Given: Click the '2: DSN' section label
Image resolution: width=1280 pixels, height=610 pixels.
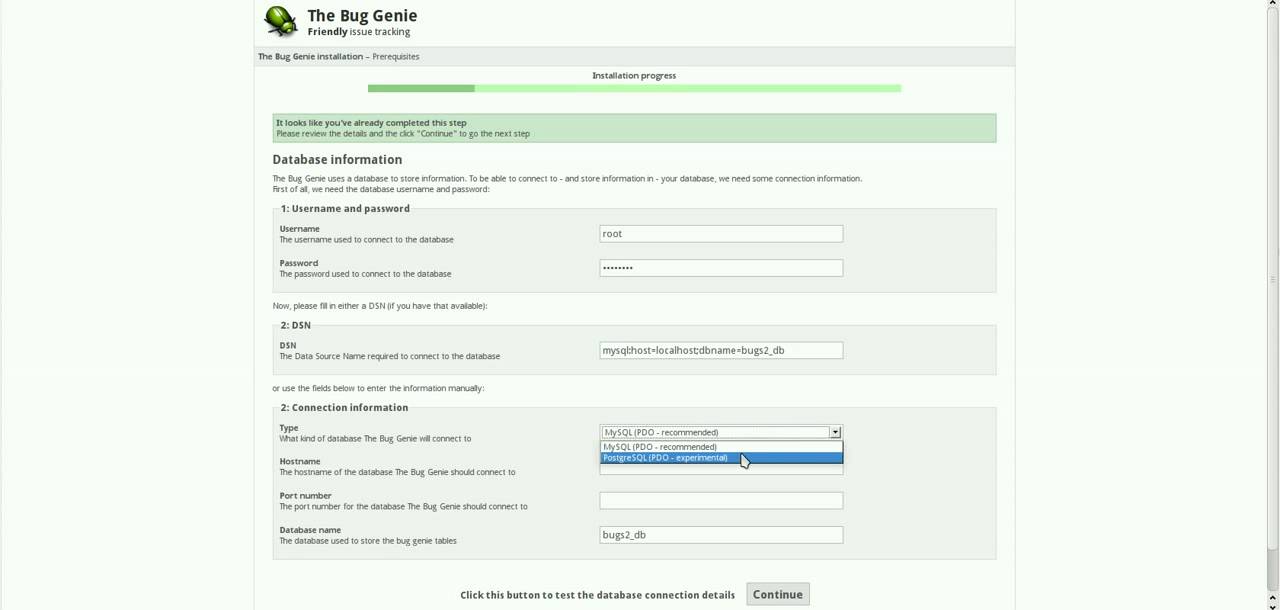Looking at the screenshot, I should click(x=295, y=325).
